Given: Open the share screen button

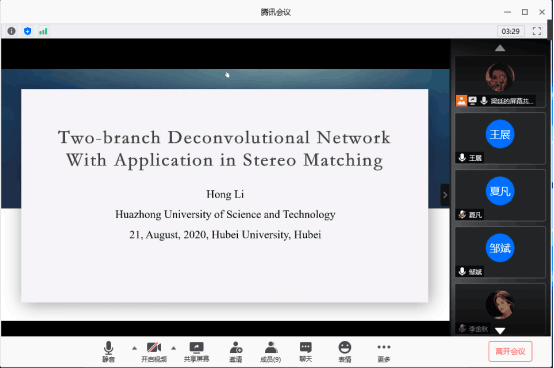Looking at the screenshot, I should tap(196, 352).
